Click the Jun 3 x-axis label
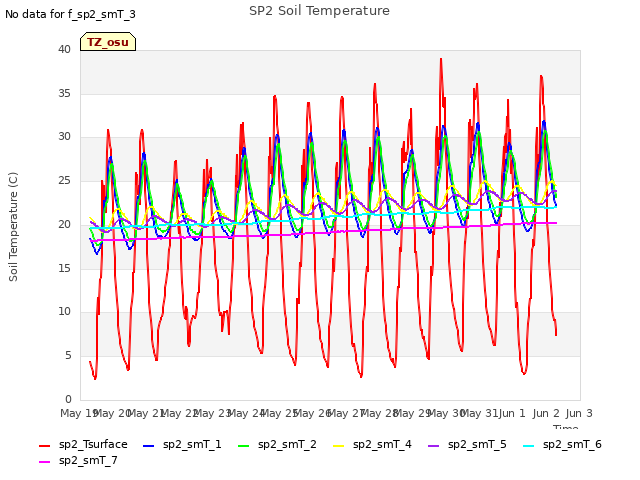Screen dimensions: 640x480 pyautogui.click(x=579, y=413)
